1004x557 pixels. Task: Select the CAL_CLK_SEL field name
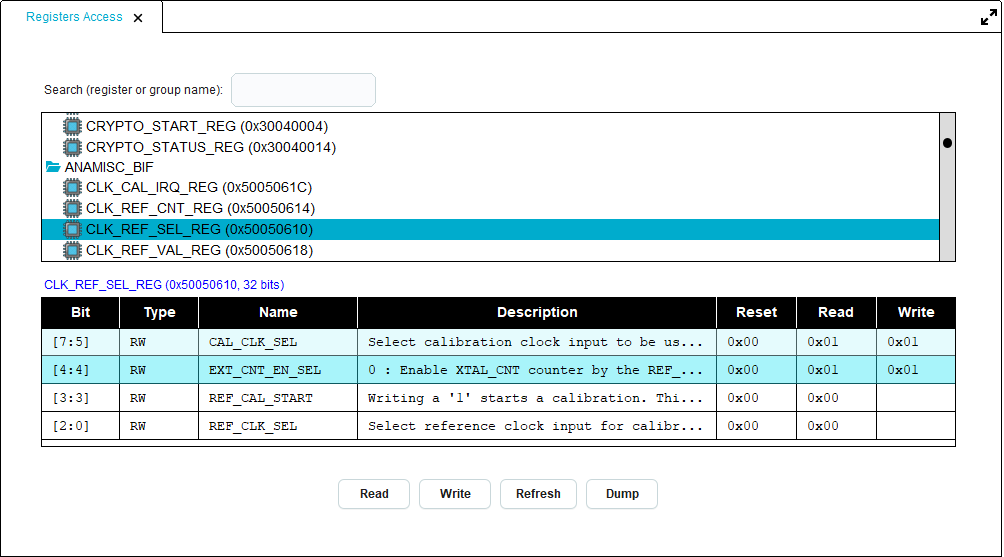coord(253,343)
